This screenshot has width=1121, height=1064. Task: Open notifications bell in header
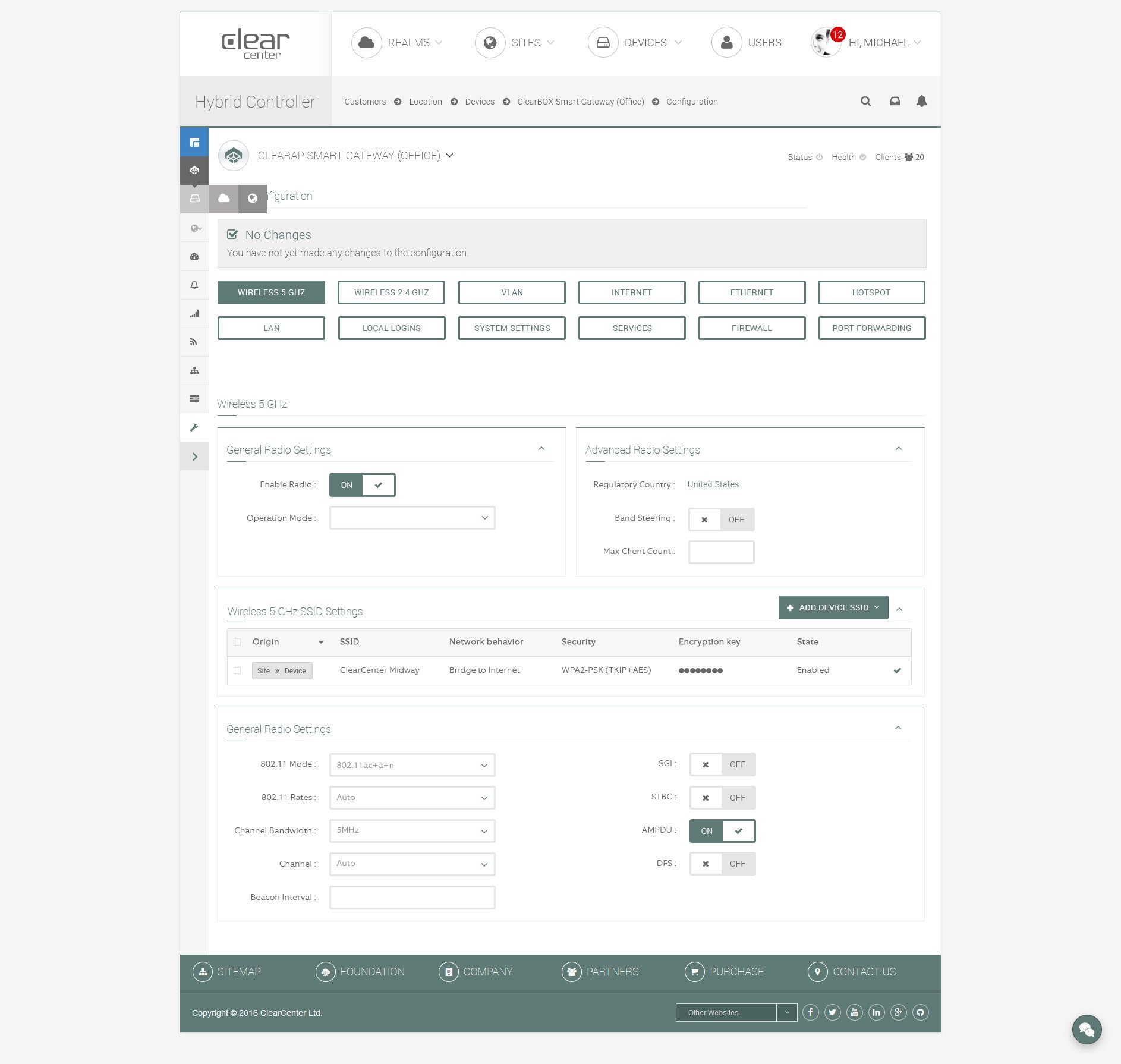[921, 102]
